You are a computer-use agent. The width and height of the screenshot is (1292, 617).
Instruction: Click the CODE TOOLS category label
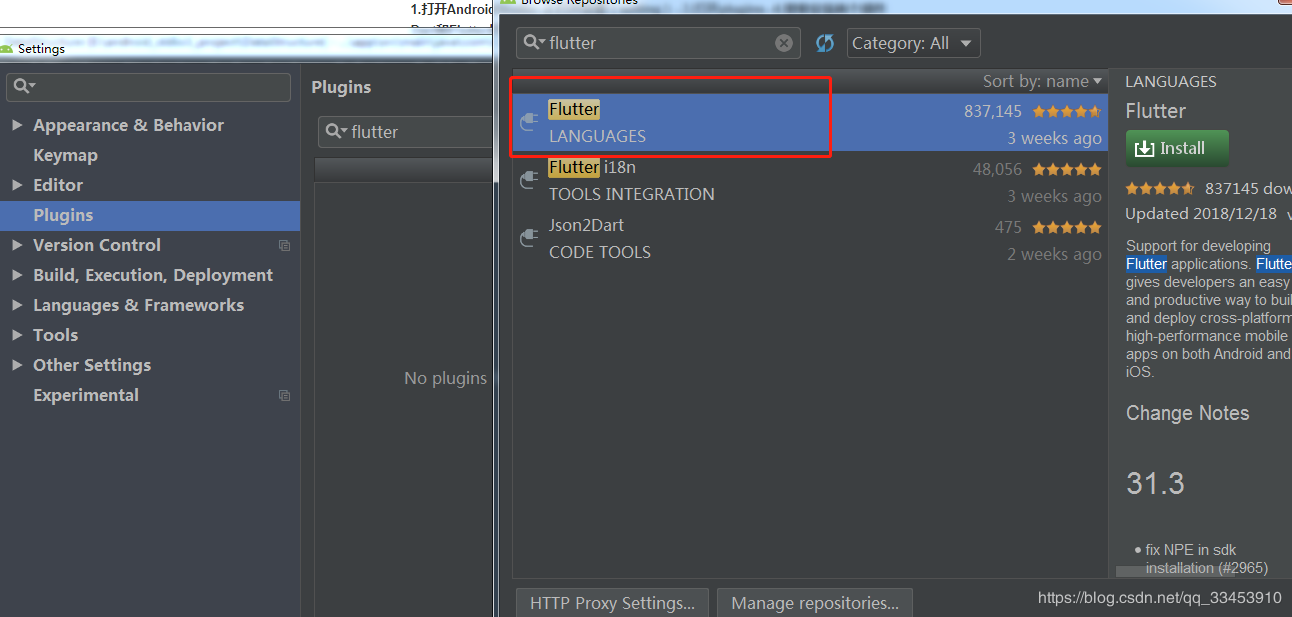600,252
